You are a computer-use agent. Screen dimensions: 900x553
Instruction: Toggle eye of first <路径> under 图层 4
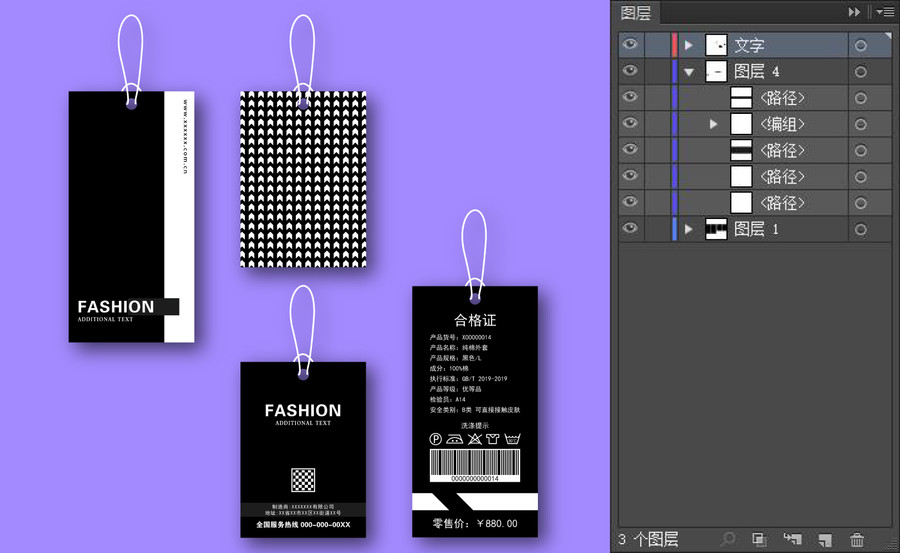(631, 96)
